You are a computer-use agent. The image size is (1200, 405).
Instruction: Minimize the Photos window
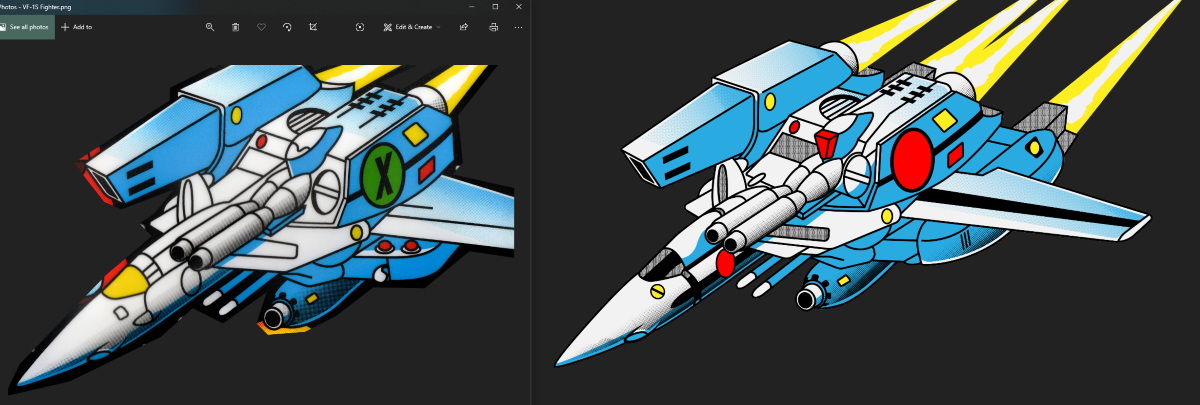[470, 6]
